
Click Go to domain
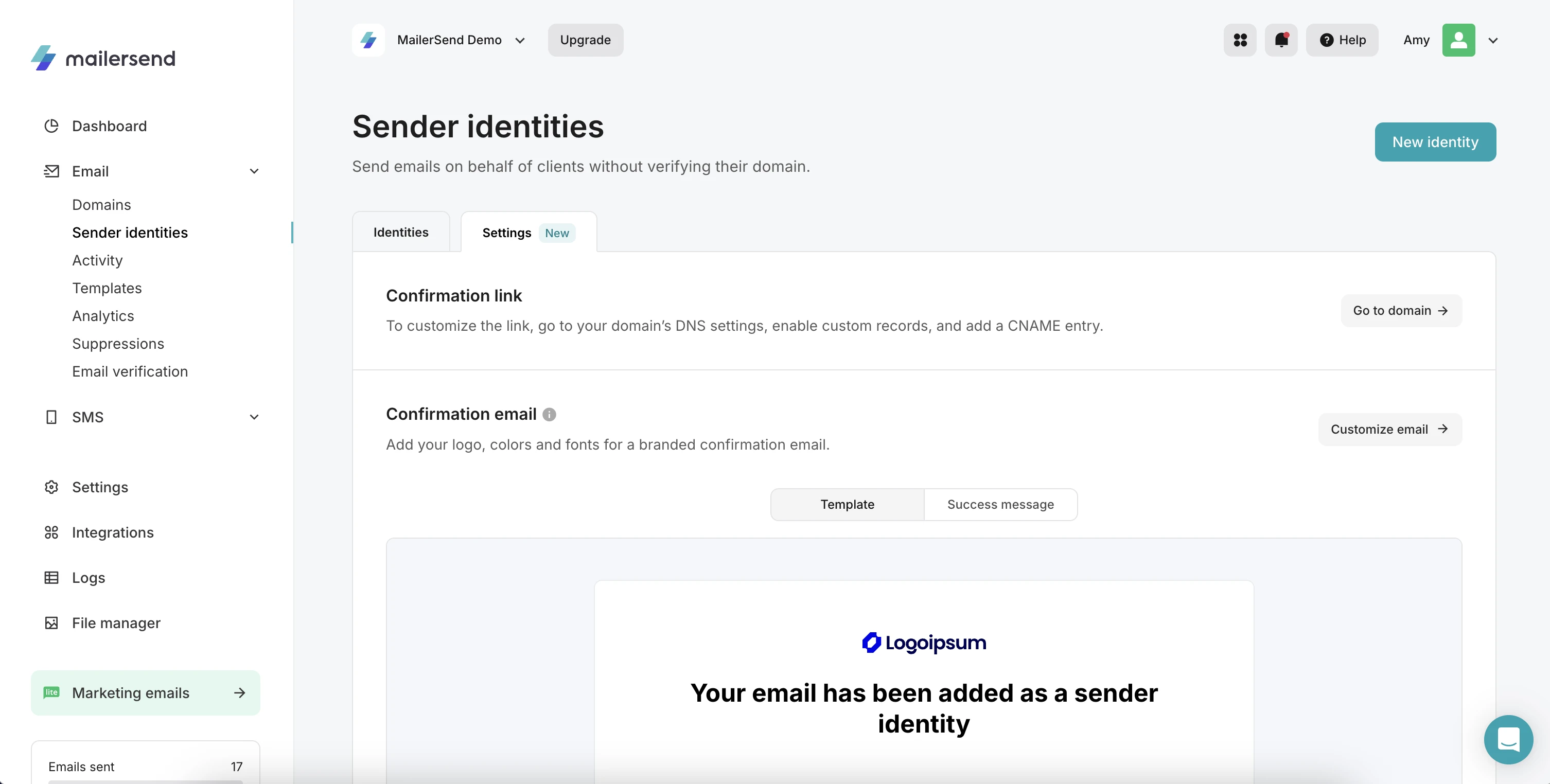click(1400, 311)
